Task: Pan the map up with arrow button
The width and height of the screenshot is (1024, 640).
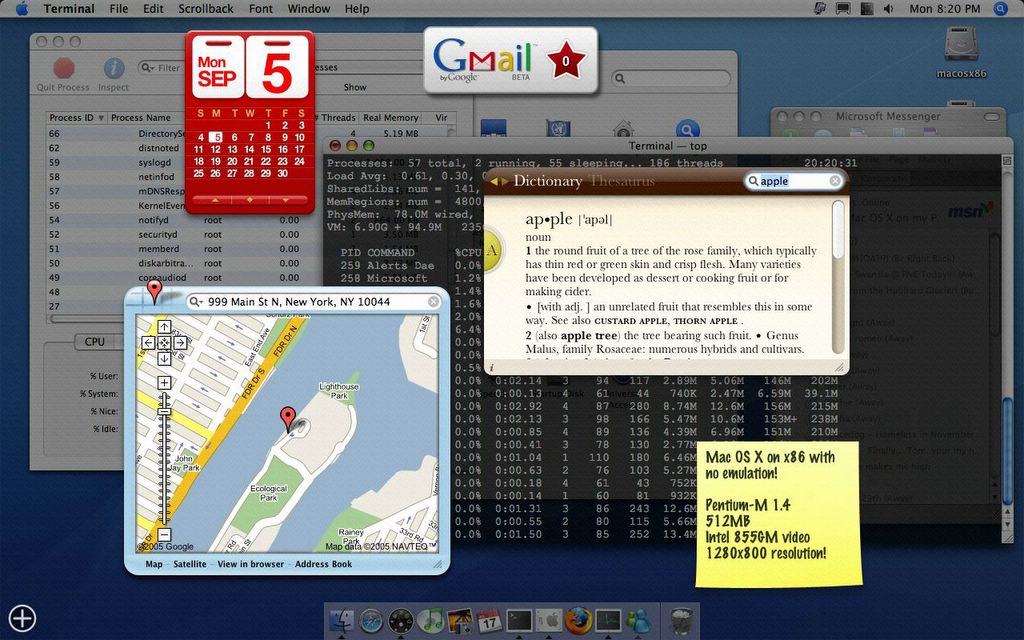Action: pyautogui.click(x=164, y=327)
